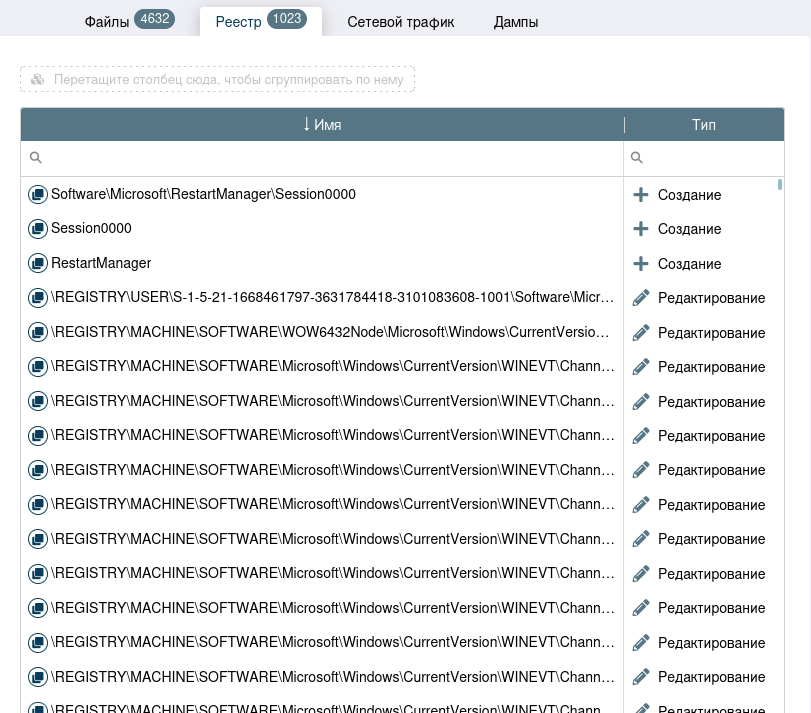Click the search icon in the Имя filter

pos(36,158)
